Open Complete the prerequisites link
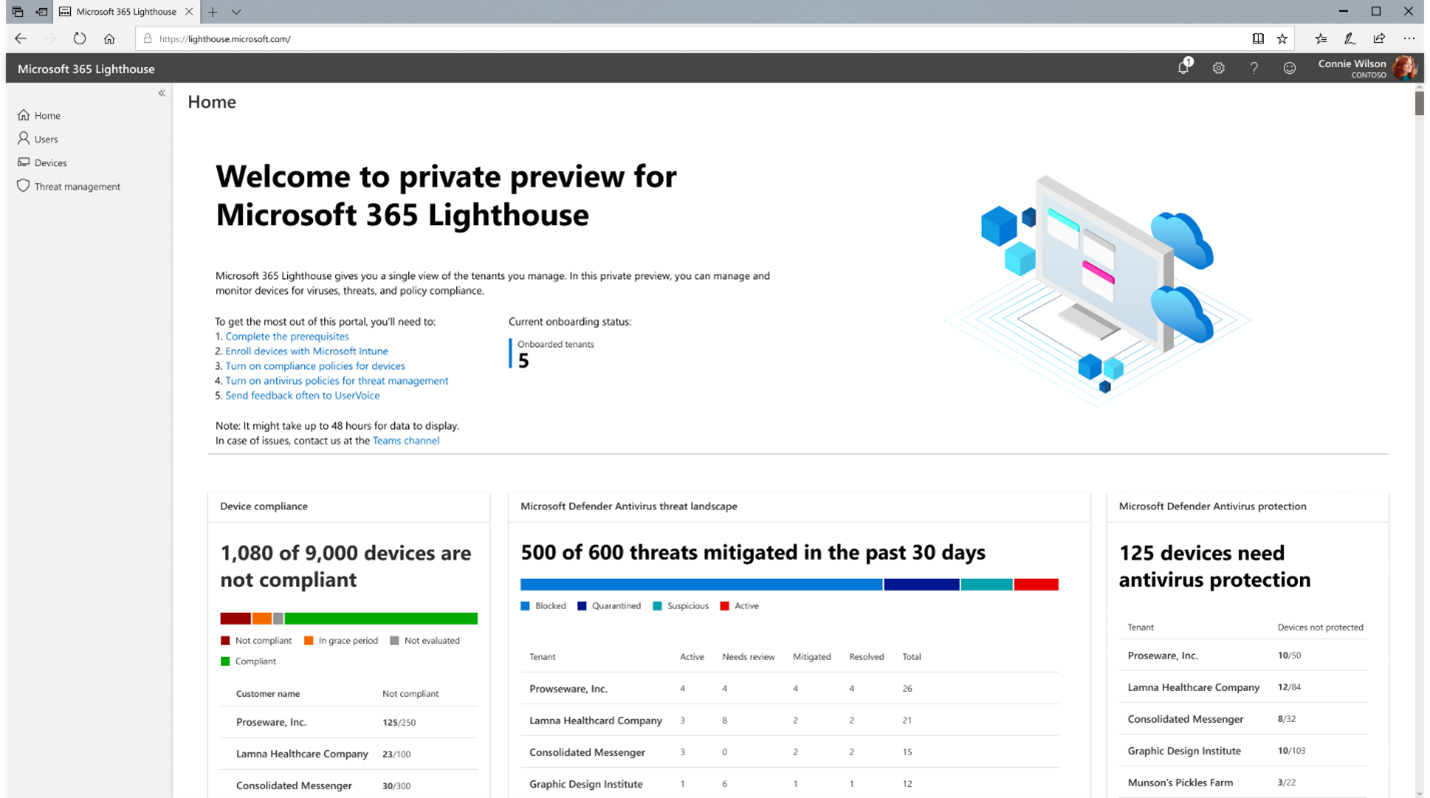The height and width of the screenshot is (798, 1430). (x=287, y=337)
